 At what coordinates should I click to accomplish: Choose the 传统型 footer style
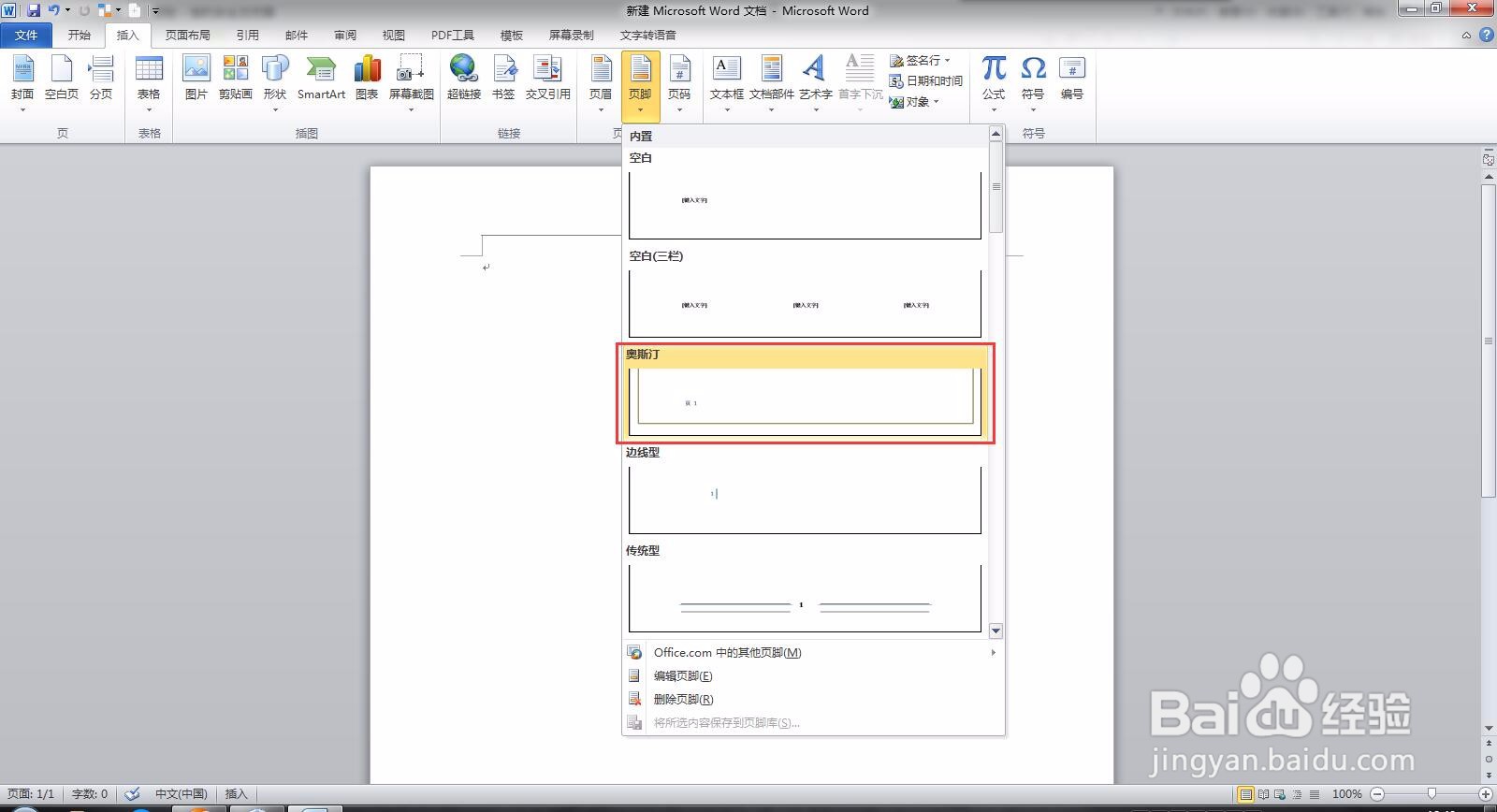point(806,589)
